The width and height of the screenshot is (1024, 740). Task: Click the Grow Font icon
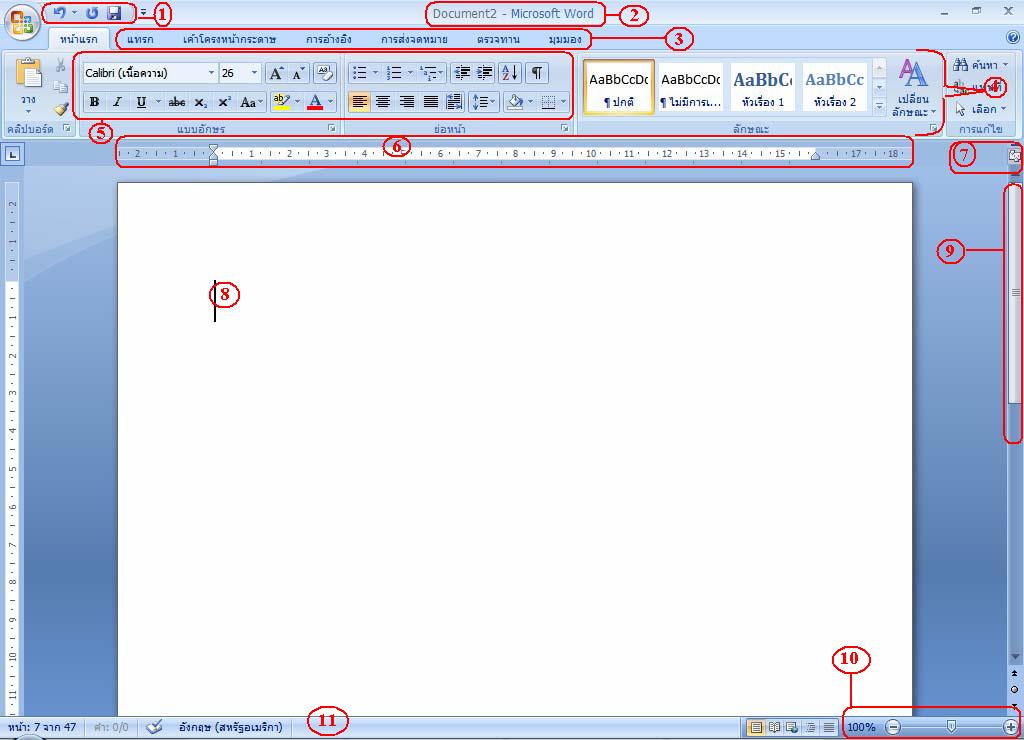click(276, 73)
